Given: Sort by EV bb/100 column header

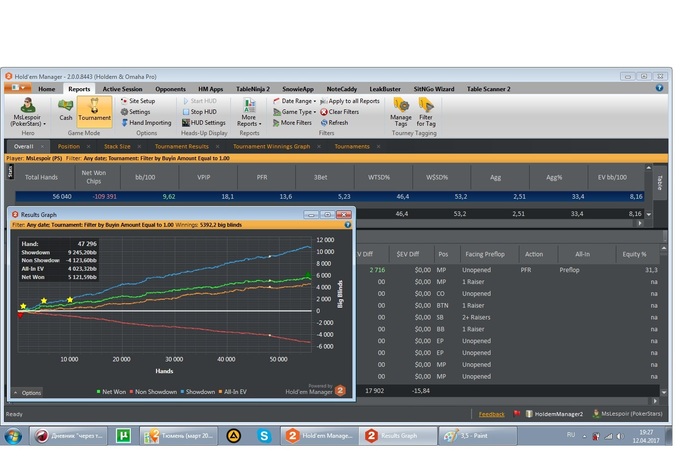Looking at the screenshot, I should (612, 177).
